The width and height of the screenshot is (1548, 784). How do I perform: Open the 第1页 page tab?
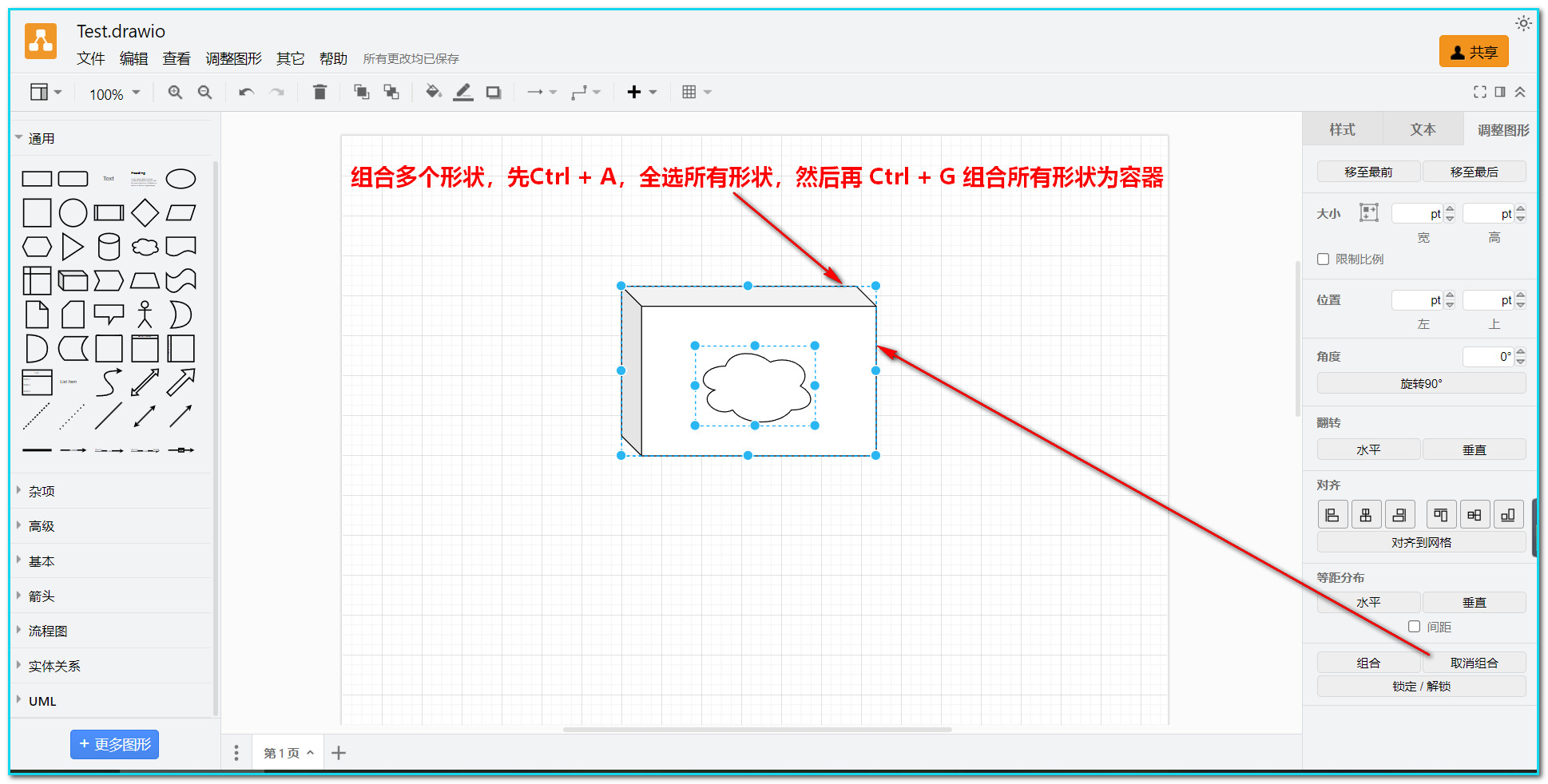tap(288, 753)
